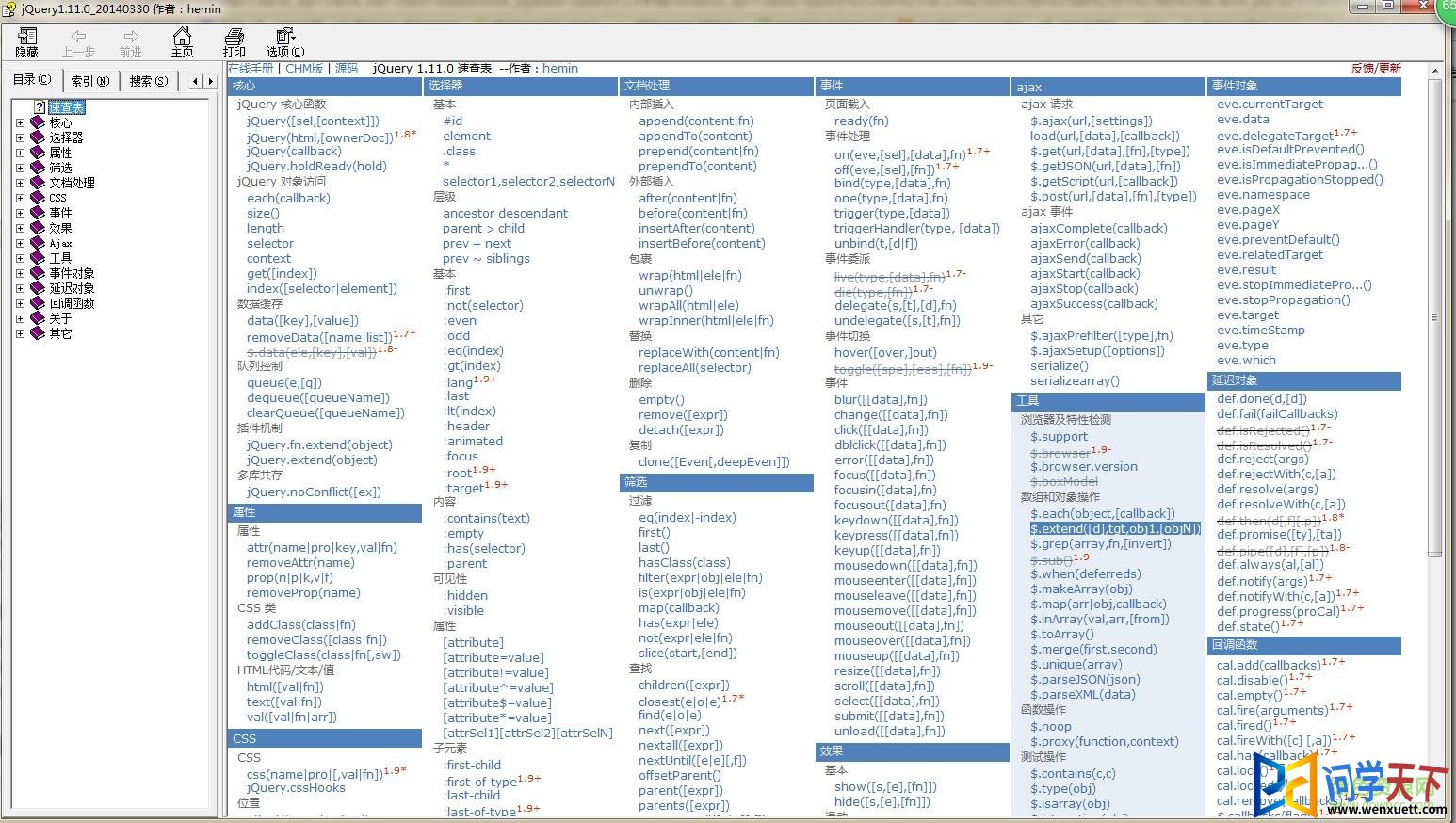Select 延迟对象 in the contents tree
1456x823 pixels.
click(x=72, y=288)
